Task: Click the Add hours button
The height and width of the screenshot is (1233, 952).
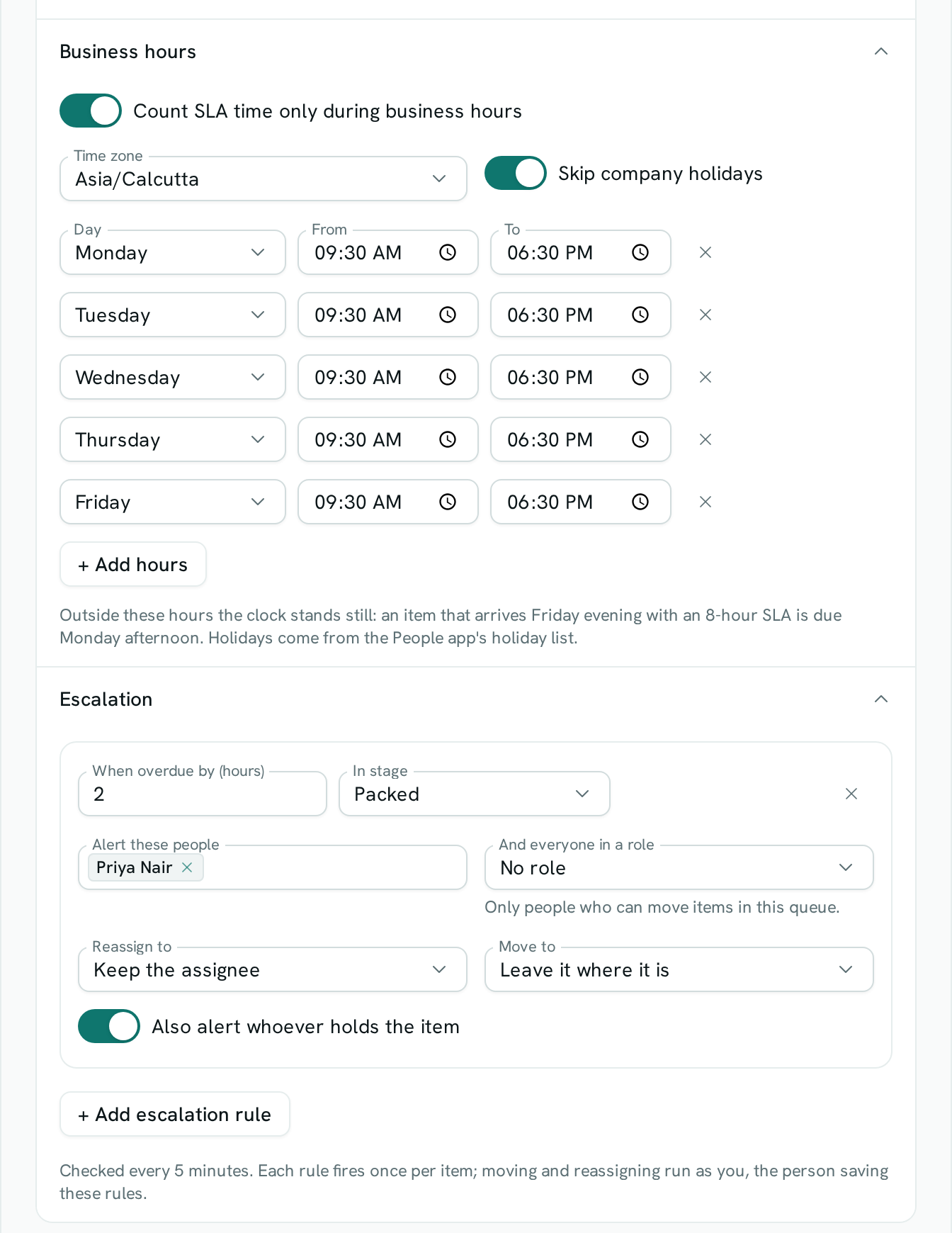Action: click(133, 564)
